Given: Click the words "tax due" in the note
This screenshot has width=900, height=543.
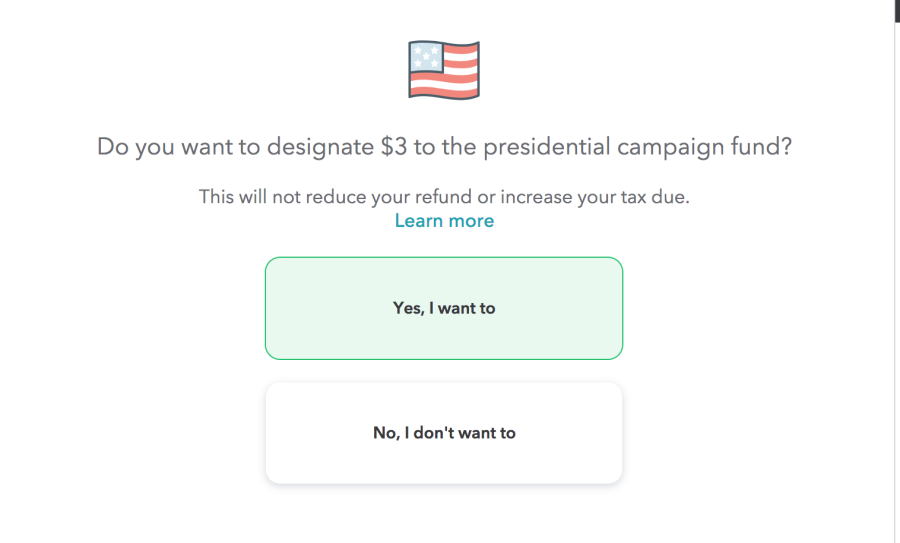Looking at the screenshot, I should pos(654,197).
